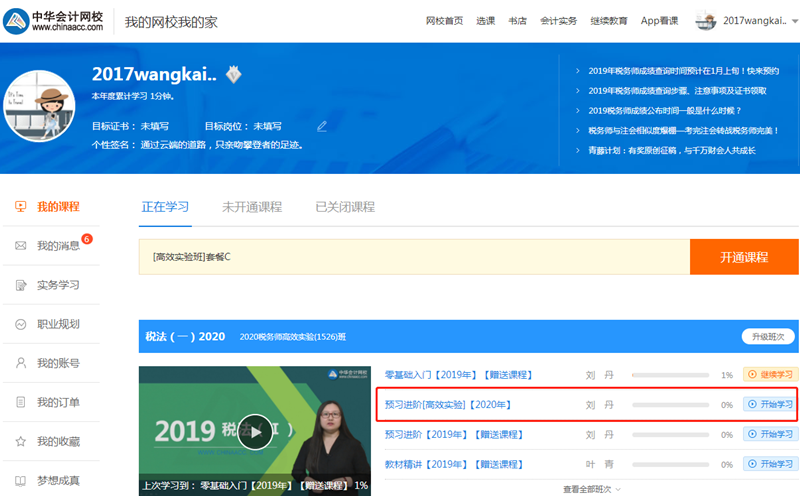
Task: Click 开始学习 for 预习进阶 2019年 赠送课程
Action: point(770,434)
